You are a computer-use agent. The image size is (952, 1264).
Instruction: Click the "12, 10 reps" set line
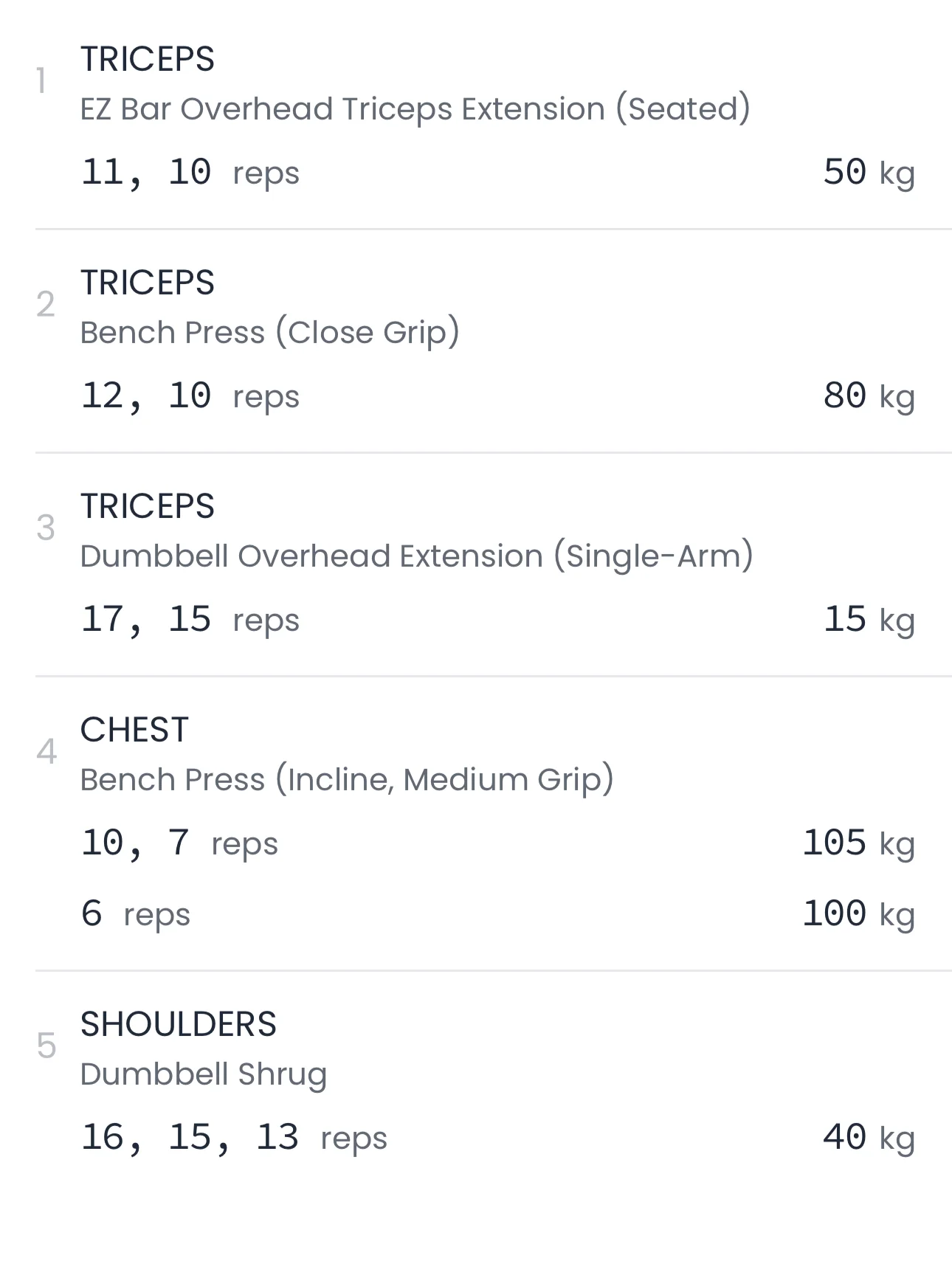point(190,396)
